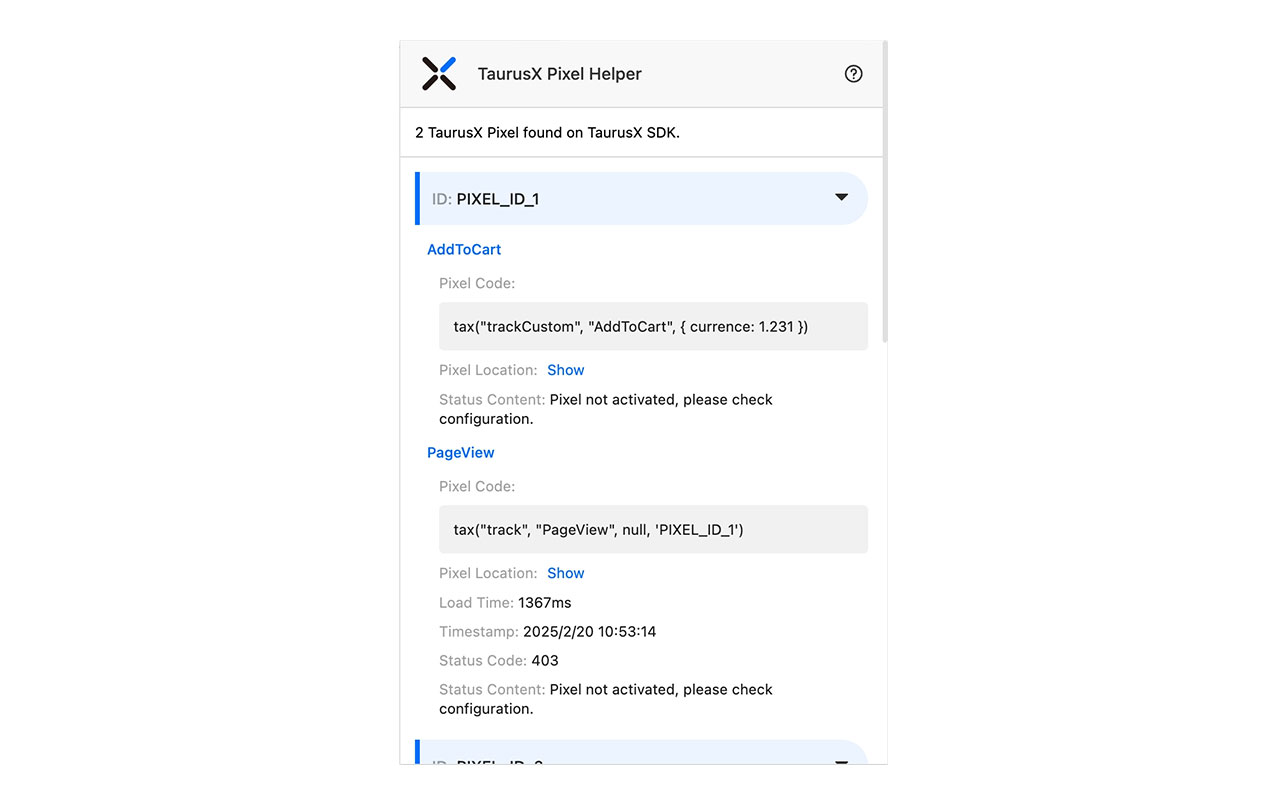Select the PageView track code box
Image resolution: width=1280 pixels, height=800 pixels.
pos(653,529)
